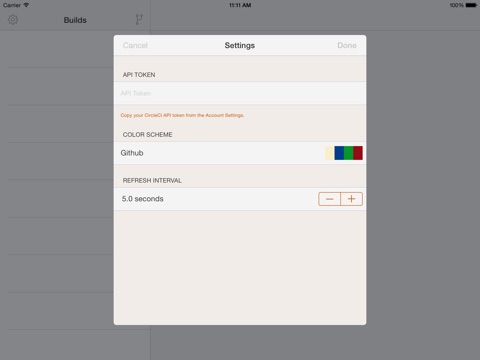Focus the API Token input field
This screenshot has height=360, width=480.
[x=240, y=93]
